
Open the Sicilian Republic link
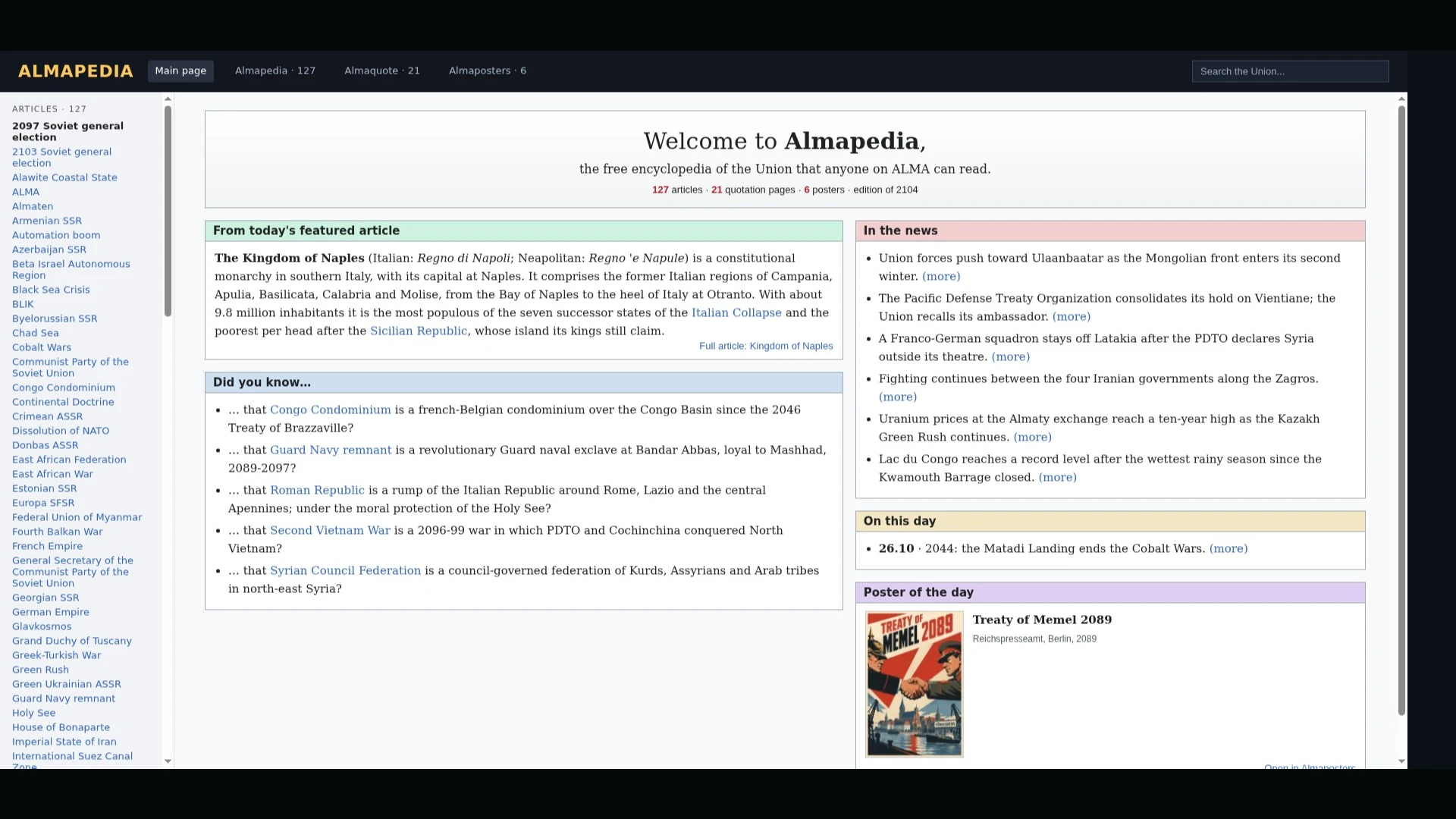[419, 331]
